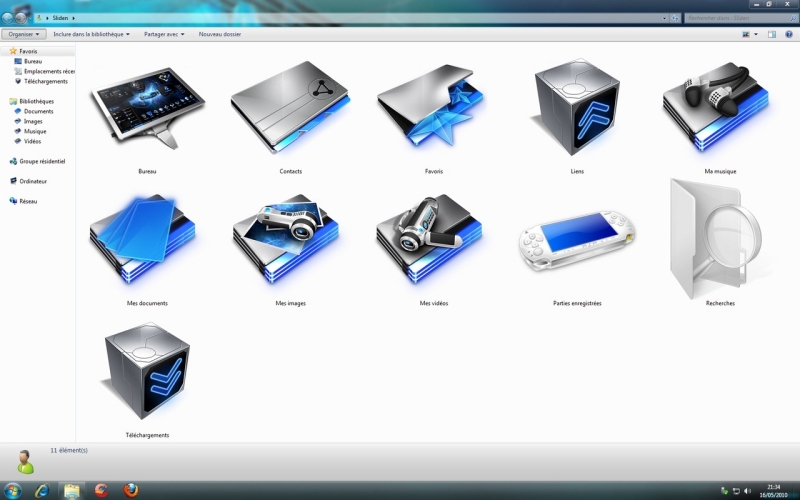Click the Parties enregistrées label text

point(577,303)
